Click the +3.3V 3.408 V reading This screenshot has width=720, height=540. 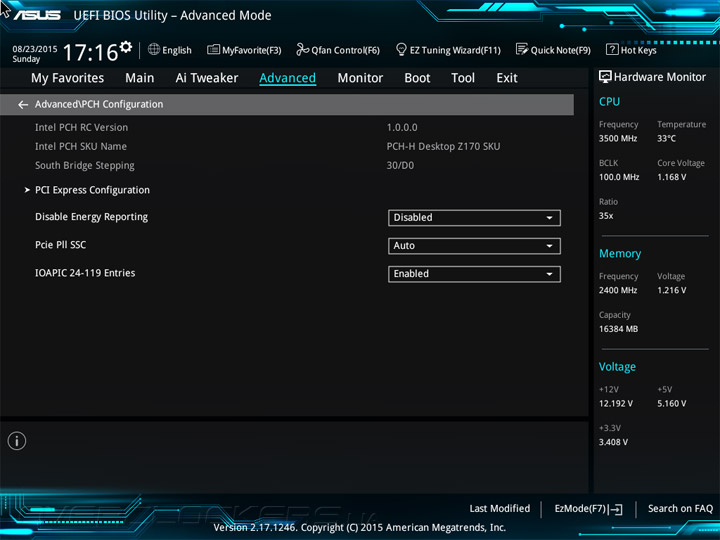[613, 442]
